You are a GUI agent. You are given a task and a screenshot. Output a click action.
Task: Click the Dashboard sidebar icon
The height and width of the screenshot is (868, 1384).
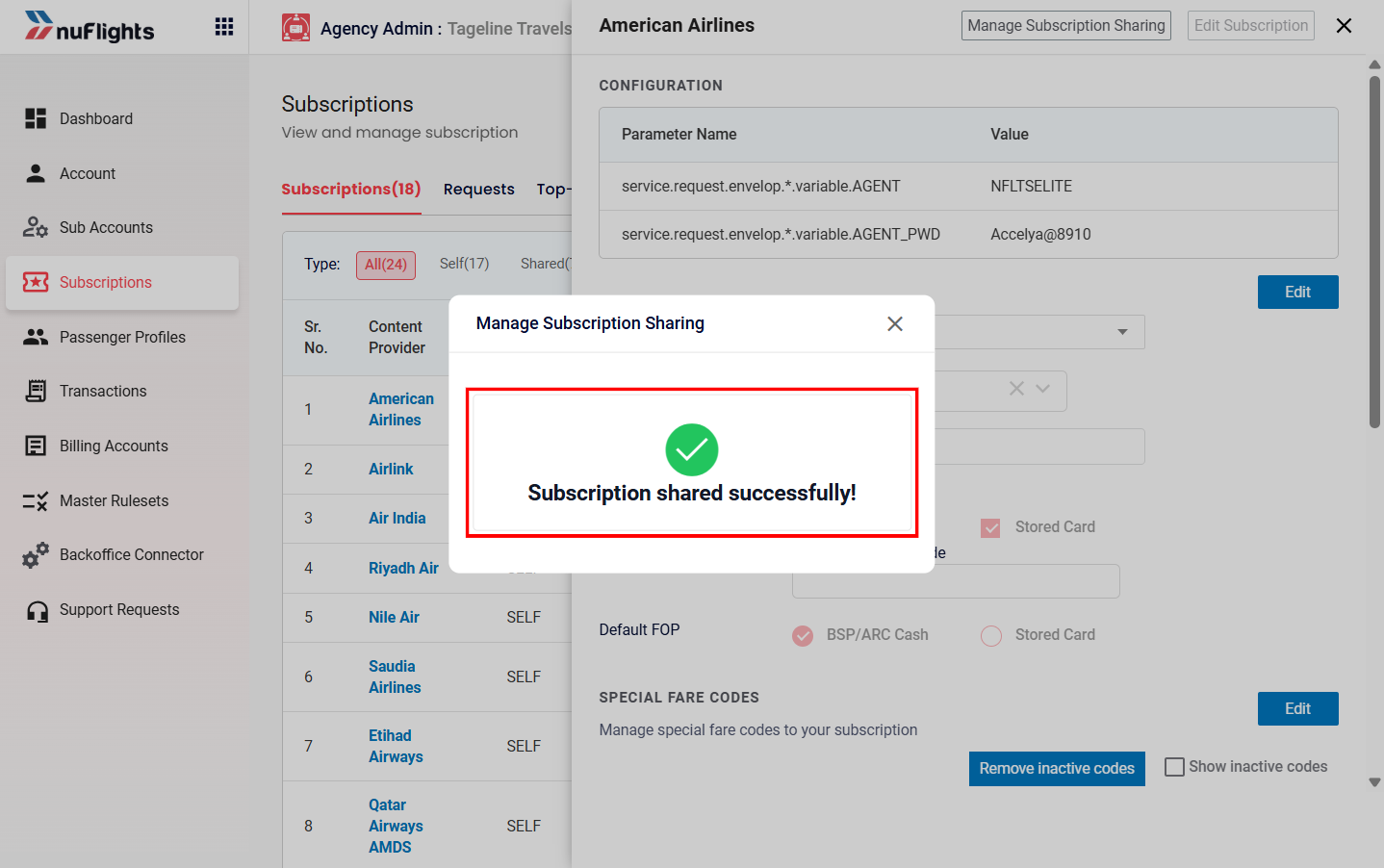pyautogui.click(x=36, y=118)
